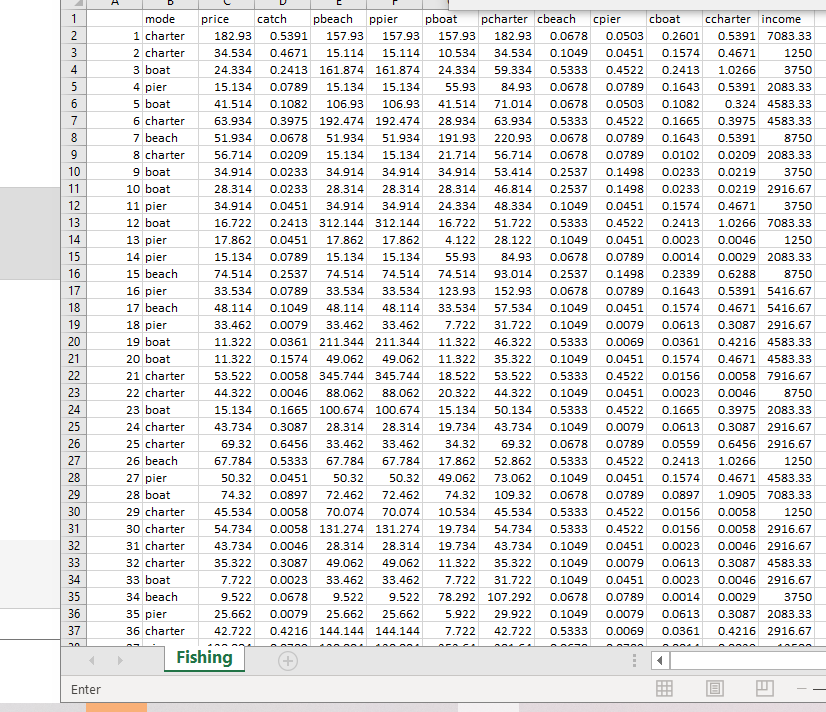Zoom out using the minus control
826x712 pixels.
click(803, 688)
